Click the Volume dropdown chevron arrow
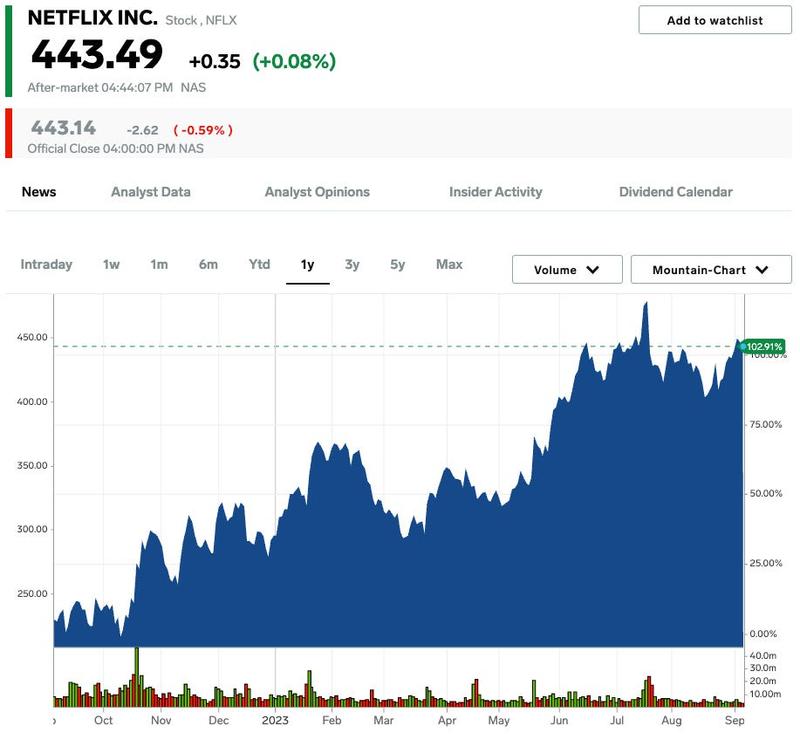Image resolution: width=800 pixels, height=734 pixels. [x=593, y=270]
